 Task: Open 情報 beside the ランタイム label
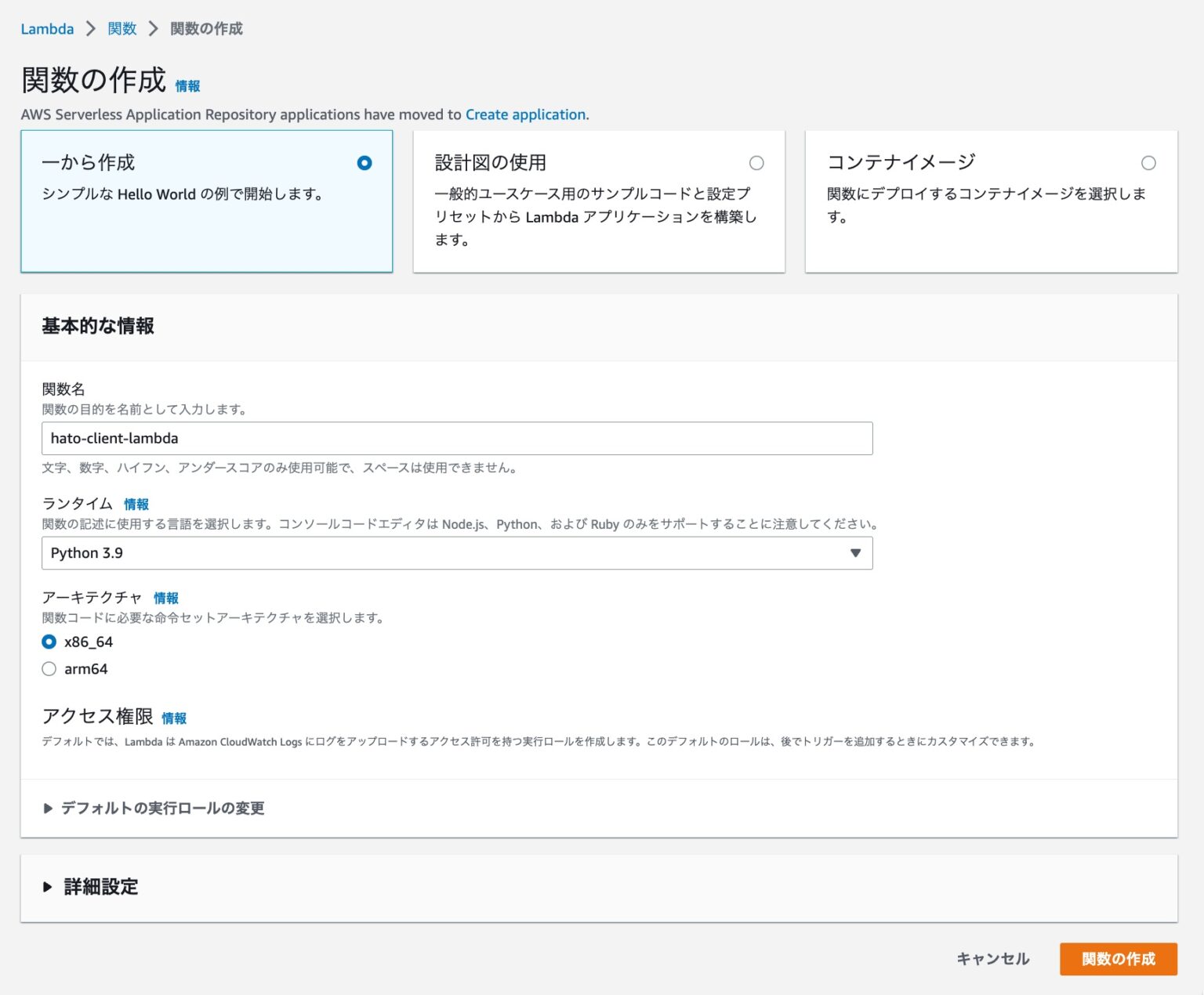pyautogui.click(x=137, y=504)
